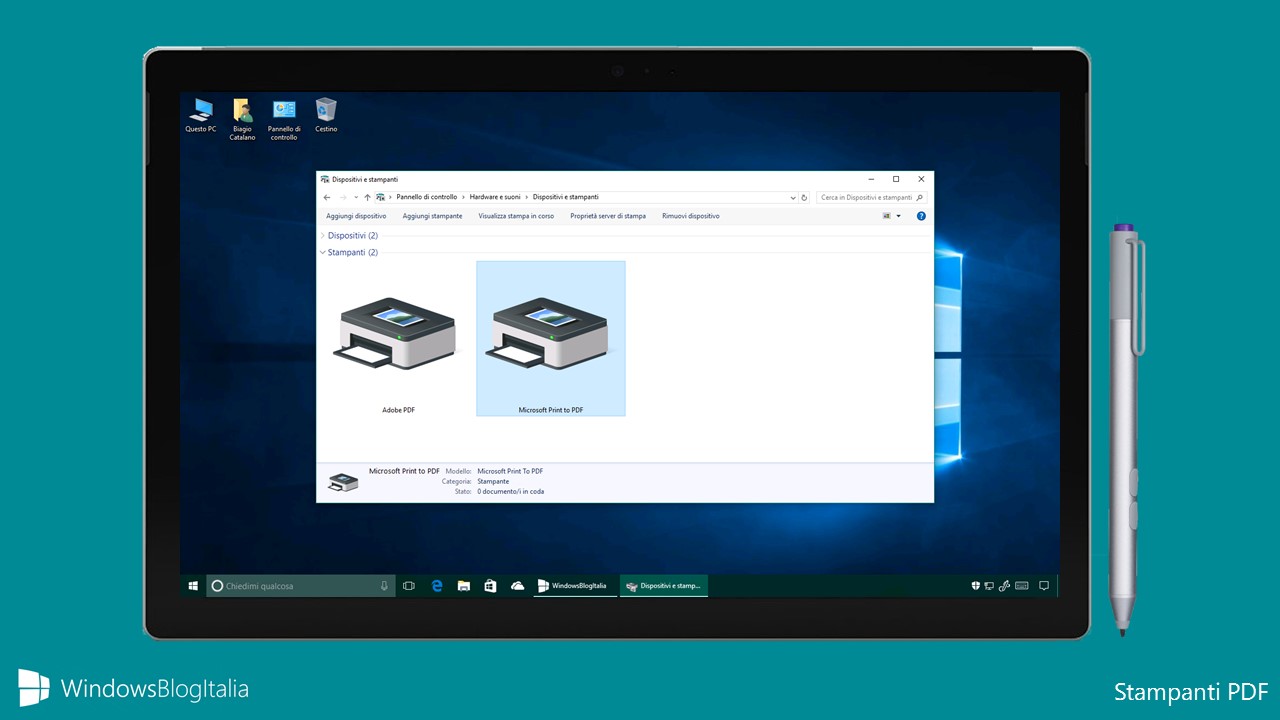1280x720 pixels.
Task: Click the Stampante category value
Action: tap(493, 481)
